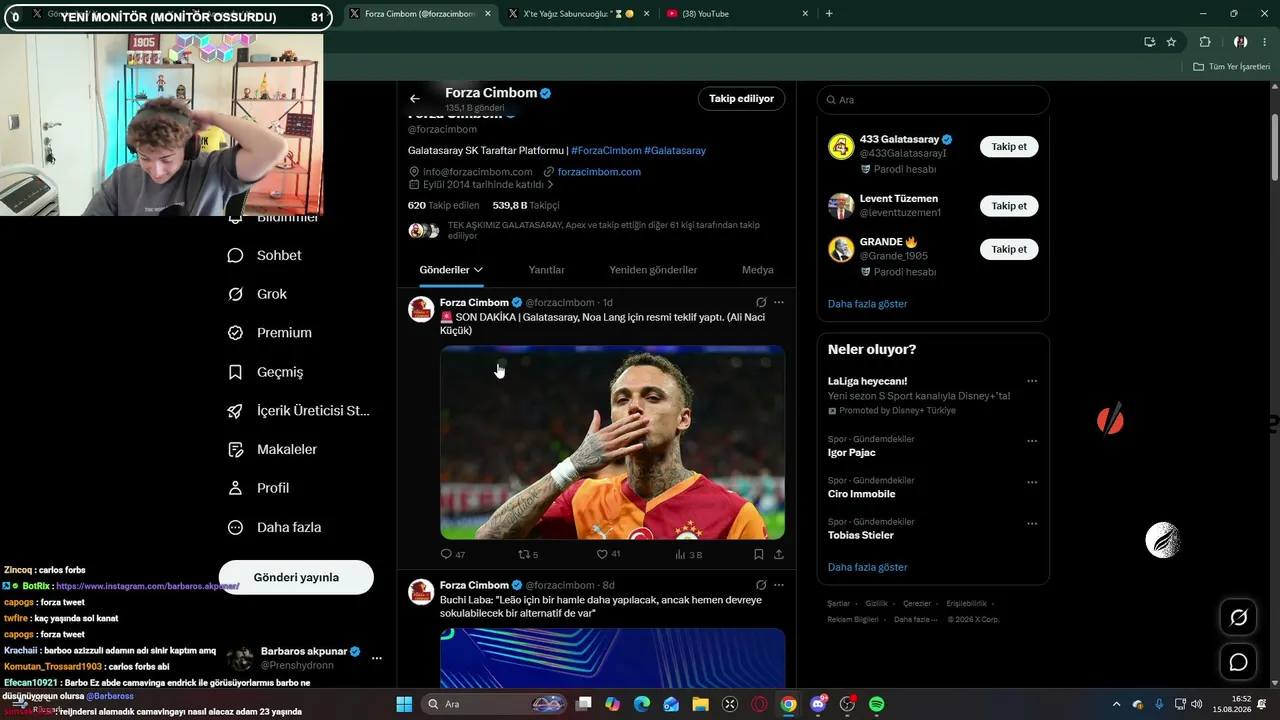Click the Takip ediliyor following button
The width and height of the screenshot is (1280, 720).
coord(741,99)
